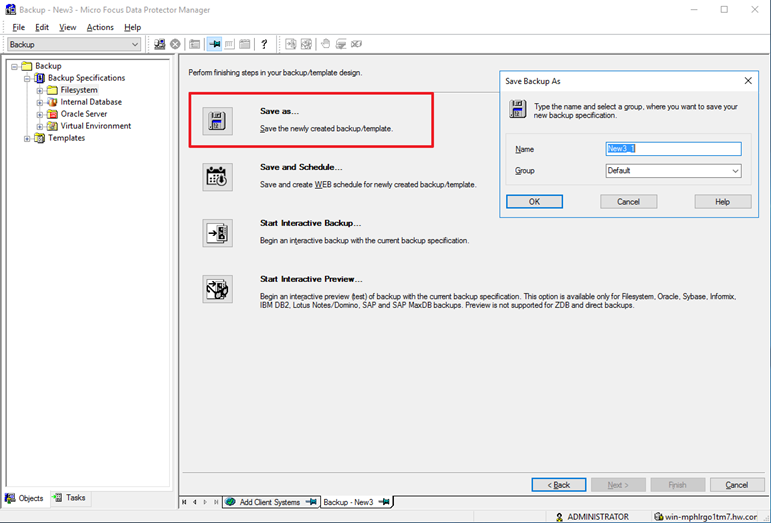Image resolution: width=771 pixels, height=523 pixels.
Task: Open the Help menu
Action: tap(132, 28)
